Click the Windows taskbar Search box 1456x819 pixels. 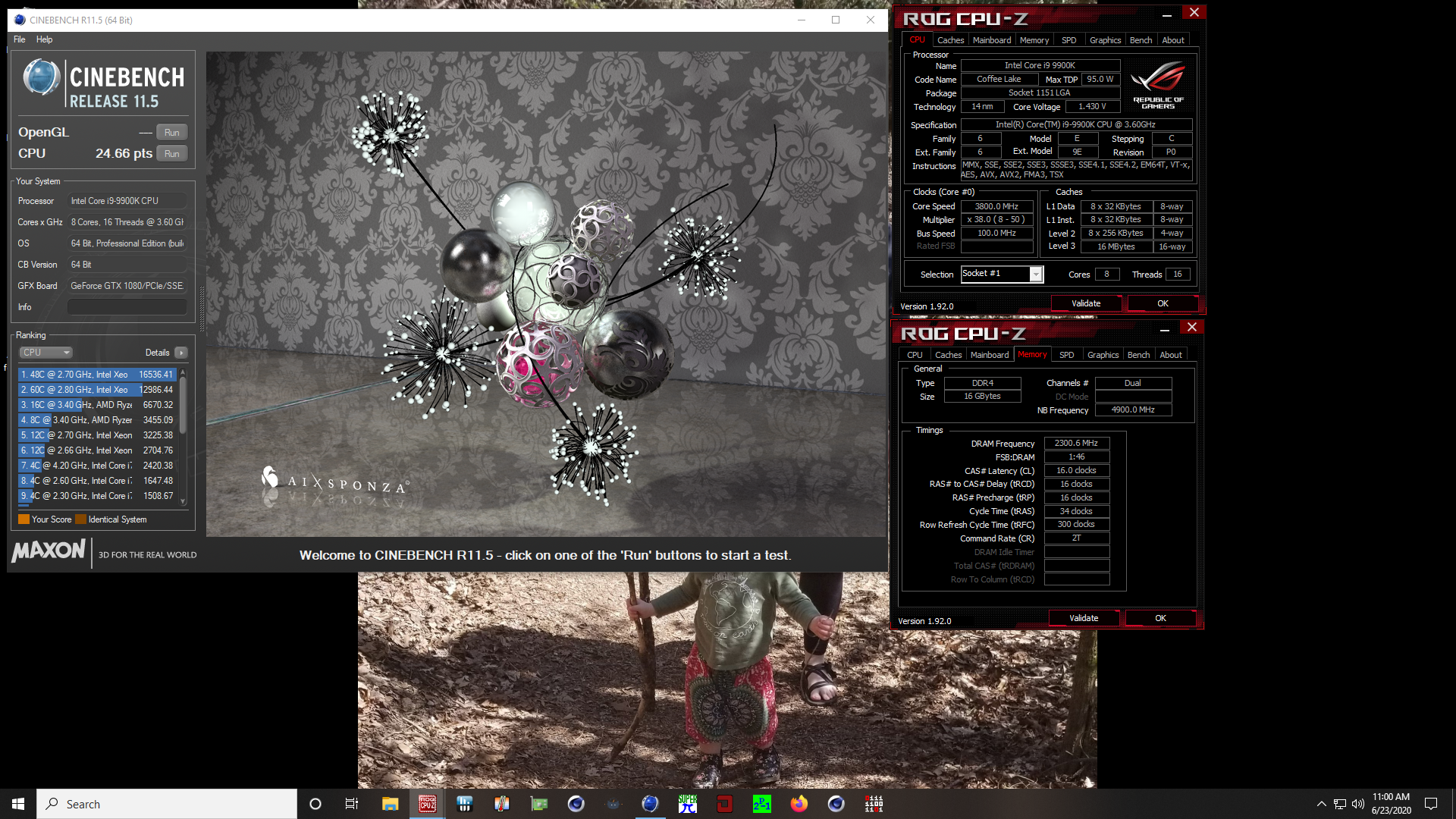click(x=167, y=804)
